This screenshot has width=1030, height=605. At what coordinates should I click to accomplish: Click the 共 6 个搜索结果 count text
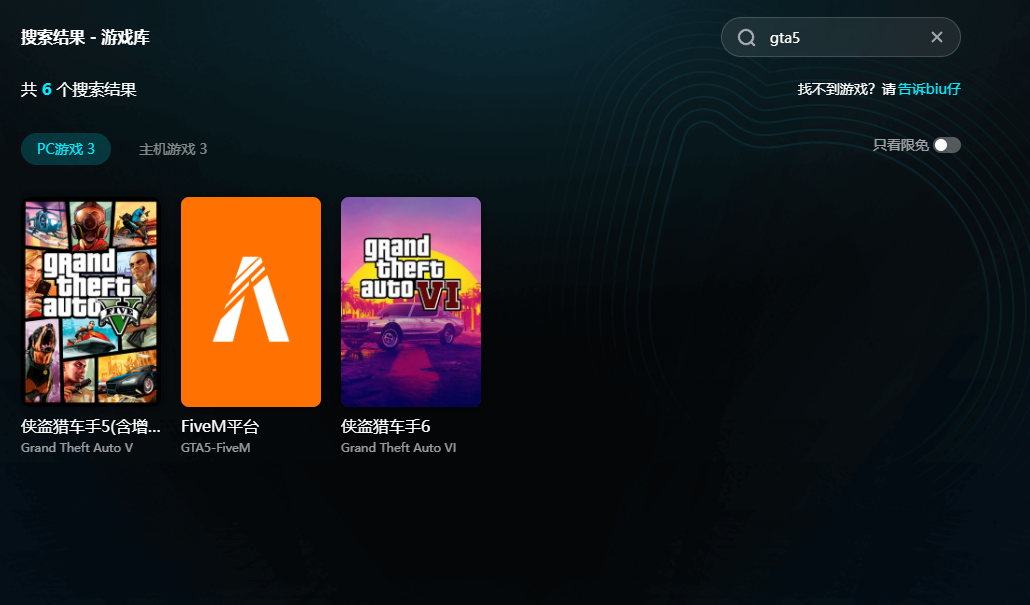click(x=79, y=89)
